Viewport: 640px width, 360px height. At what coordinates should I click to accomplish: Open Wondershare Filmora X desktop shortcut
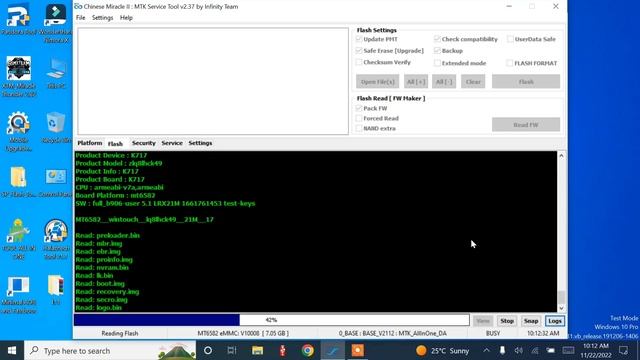point(56,23)
